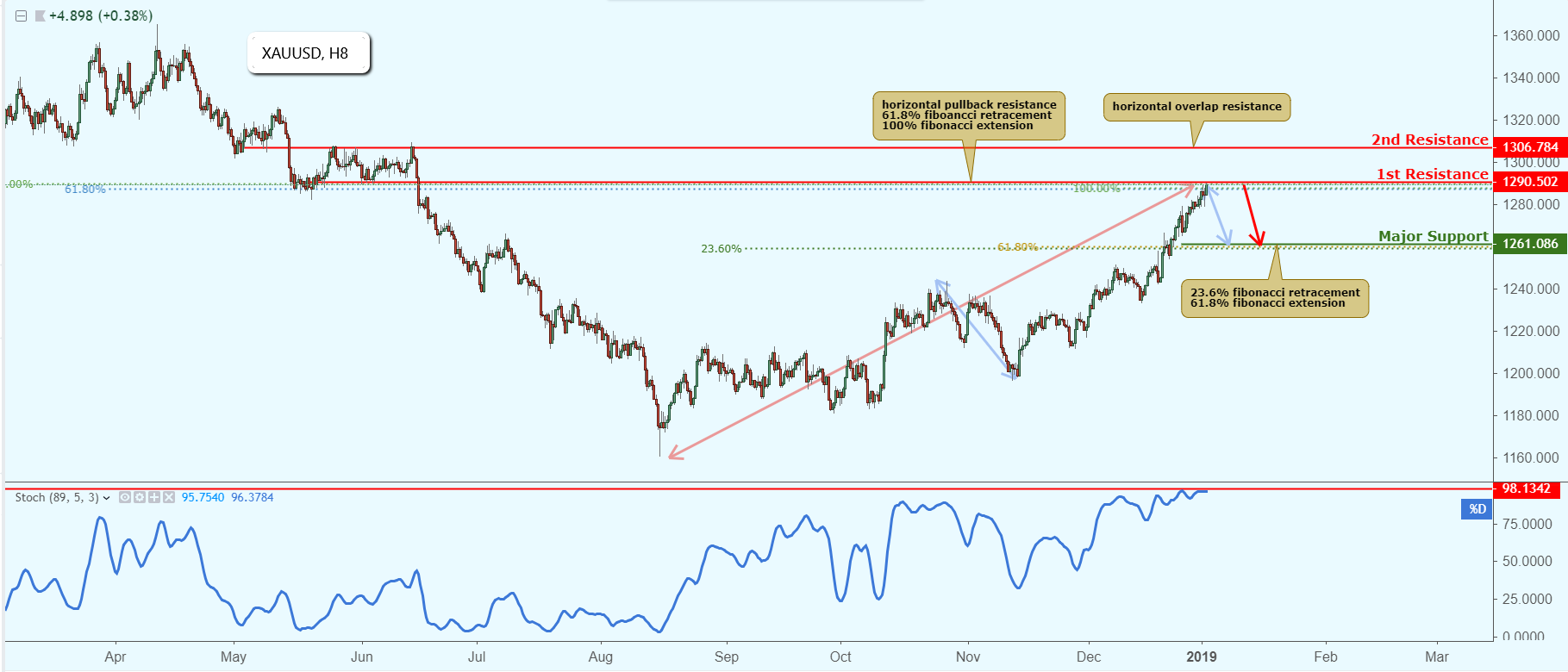This screenshot has height=672, width=1568.
Task: Click the 2019 date on time axis
Action: [x=1202, y=656]
